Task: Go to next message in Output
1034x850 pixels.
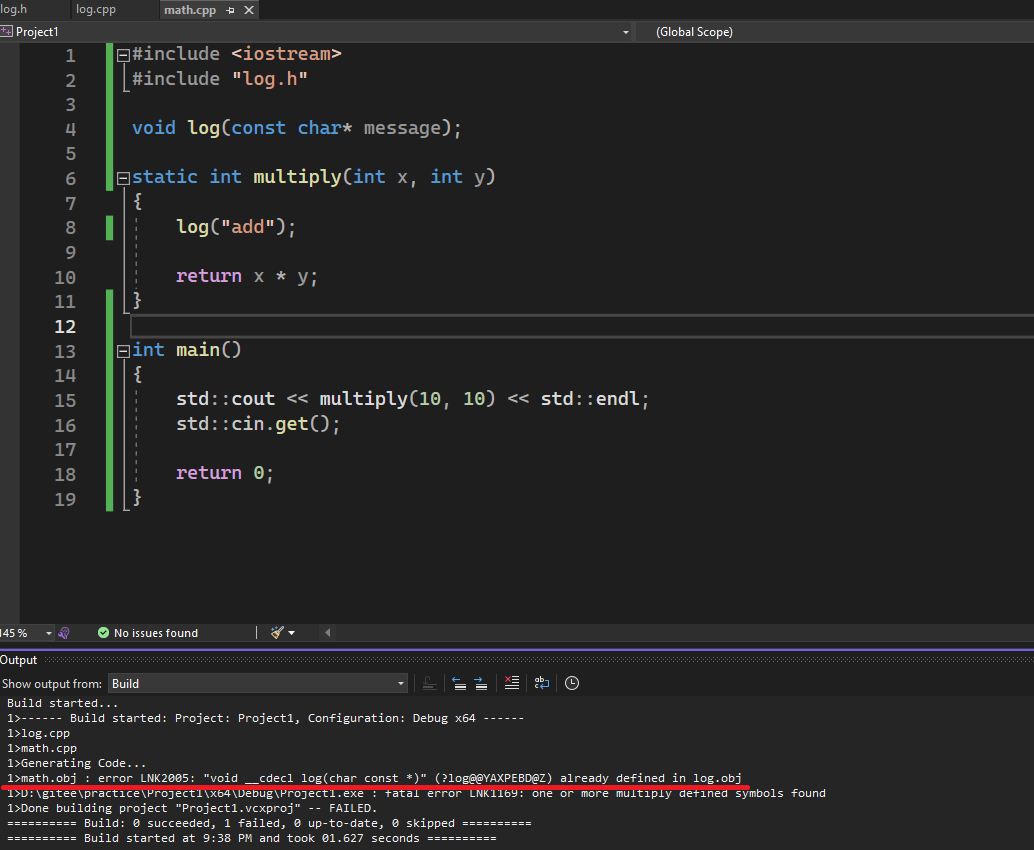Action: pos(481,683)
